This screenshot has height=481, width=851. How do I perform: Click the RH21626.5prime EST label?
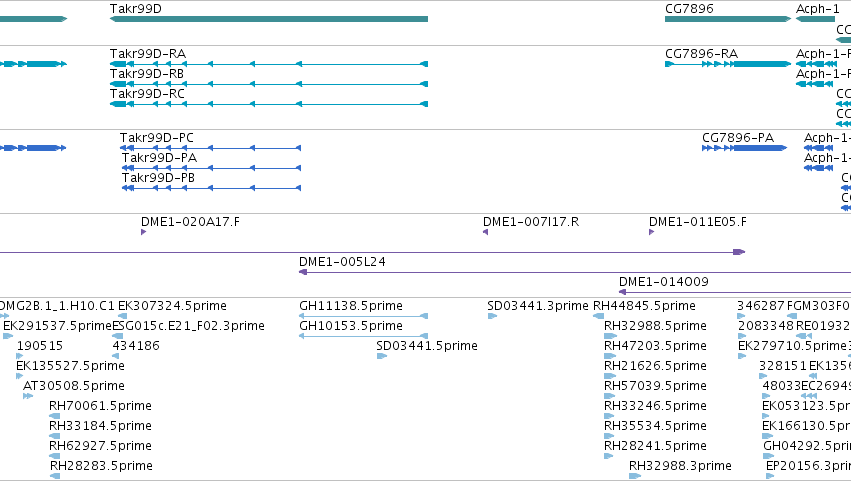tap(655, 366)
